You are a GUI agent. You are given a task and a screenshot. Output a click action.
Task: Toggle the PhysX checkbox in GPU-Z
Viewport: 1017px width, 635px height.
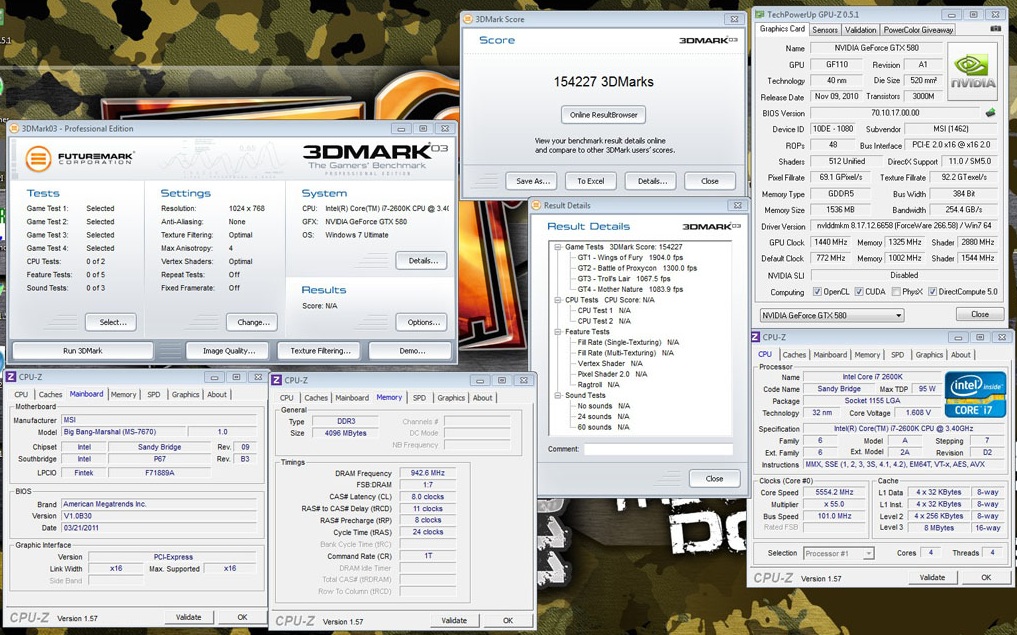[896, 292]
